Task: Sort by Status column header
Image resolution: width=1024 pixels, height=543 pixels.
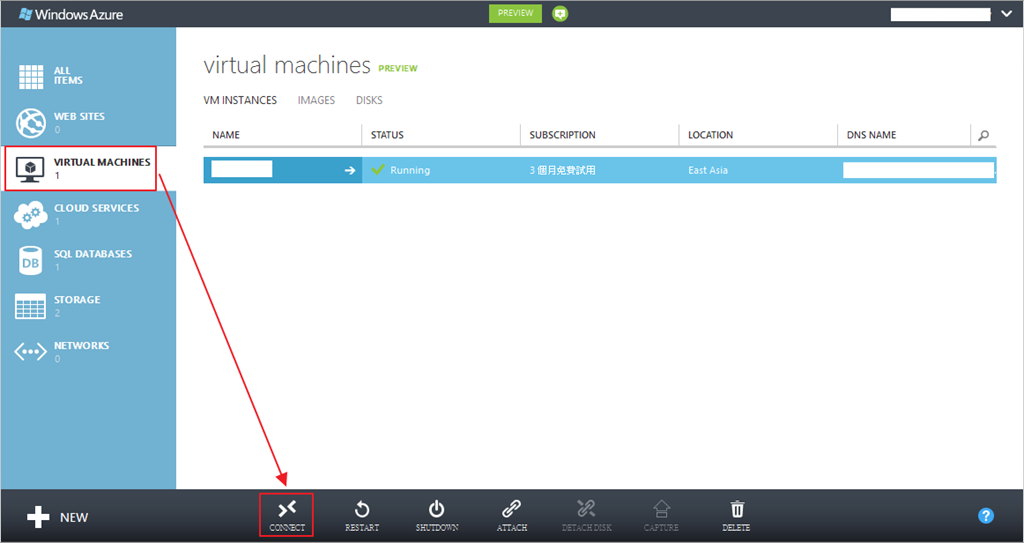Action: [x=387, y=135]
